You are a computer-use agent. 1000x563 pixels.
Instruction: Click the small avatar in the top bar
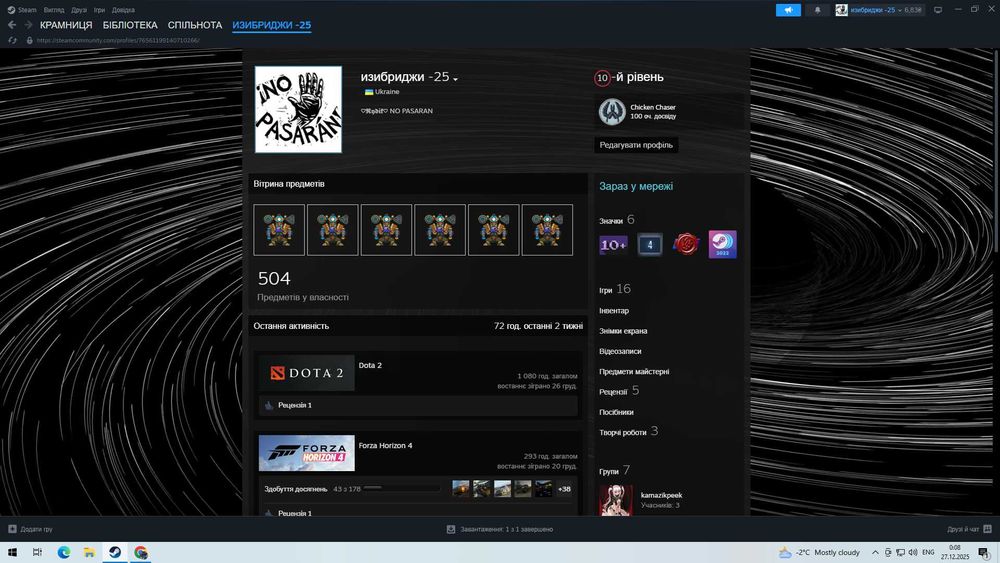[x=842, y=10]
